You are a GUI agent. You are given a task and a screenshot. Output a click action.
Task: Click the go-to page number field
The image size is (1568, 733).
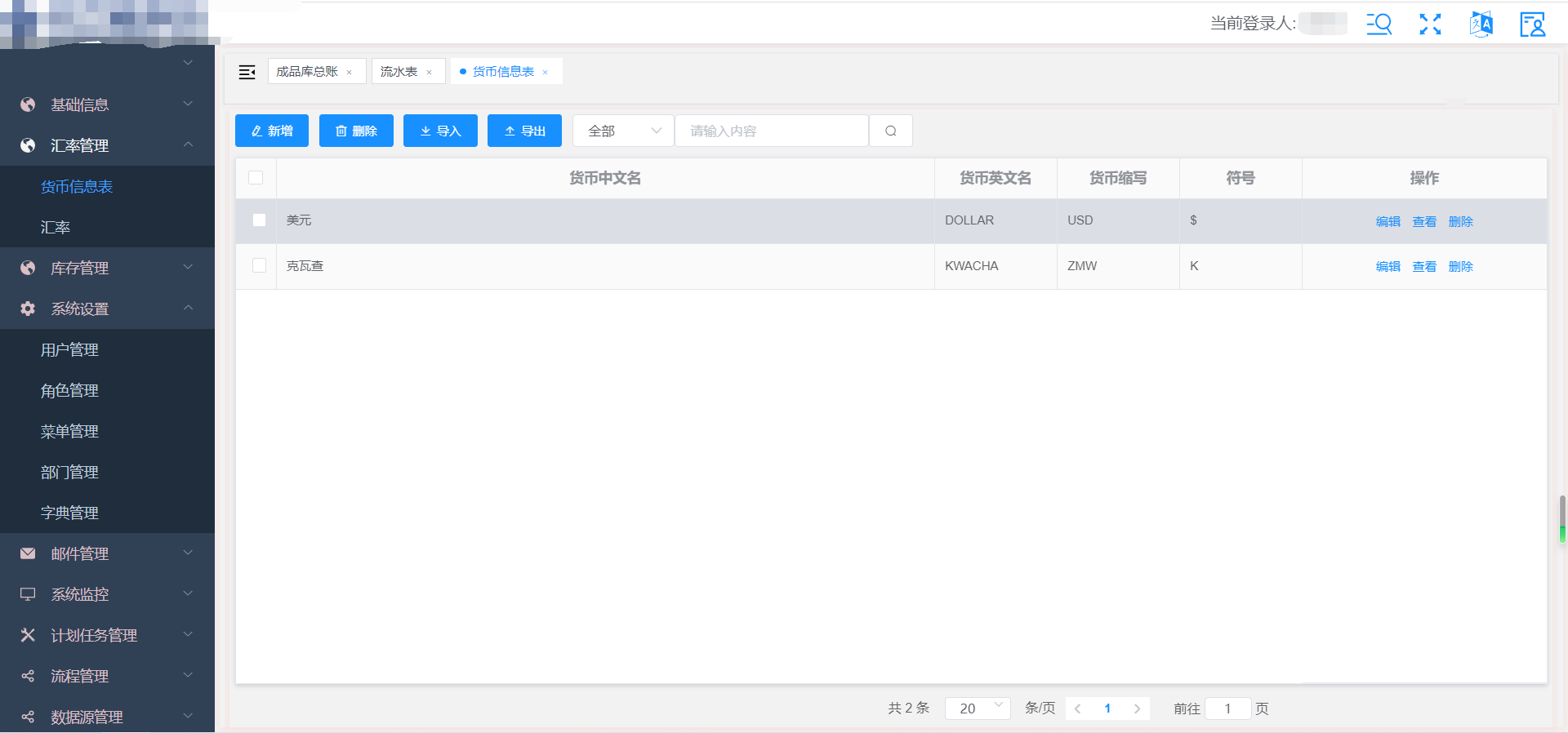pyautogui.click(x=1227, y=709)
